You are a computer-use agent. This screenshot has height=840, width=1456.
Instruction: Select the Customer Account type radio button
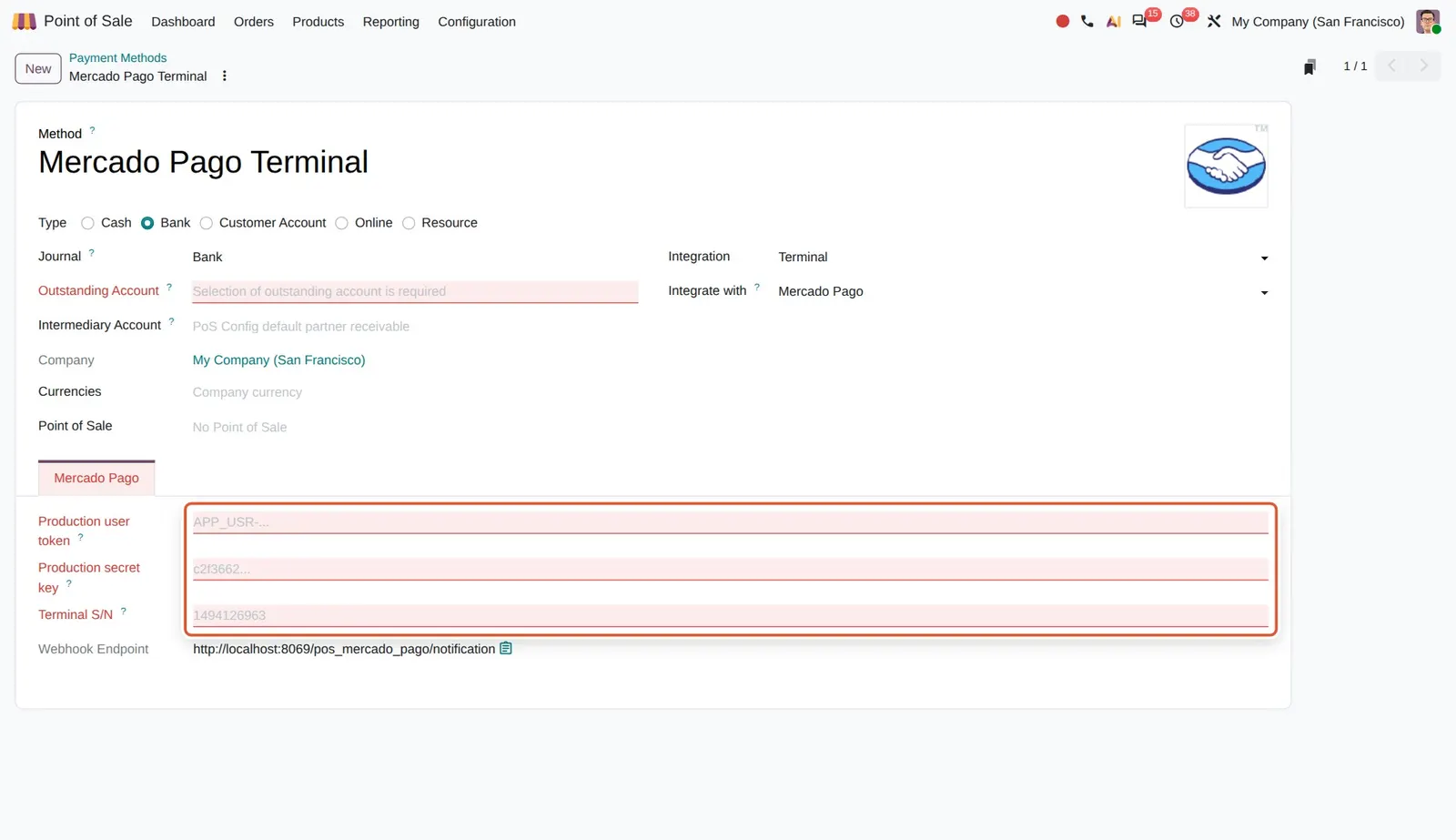206,223
